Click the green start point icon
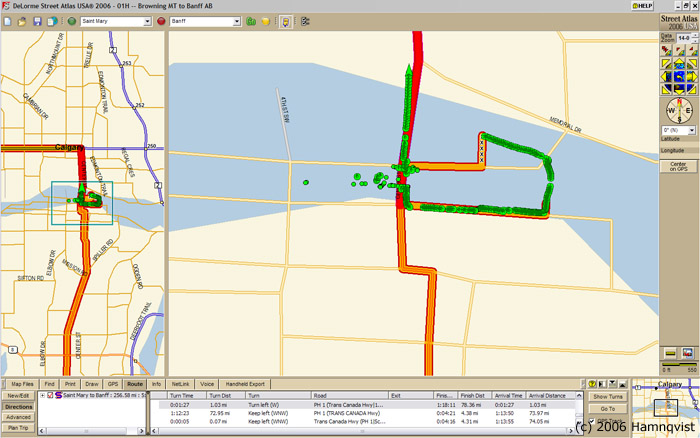The image size is (700, 438). point(71,21)
